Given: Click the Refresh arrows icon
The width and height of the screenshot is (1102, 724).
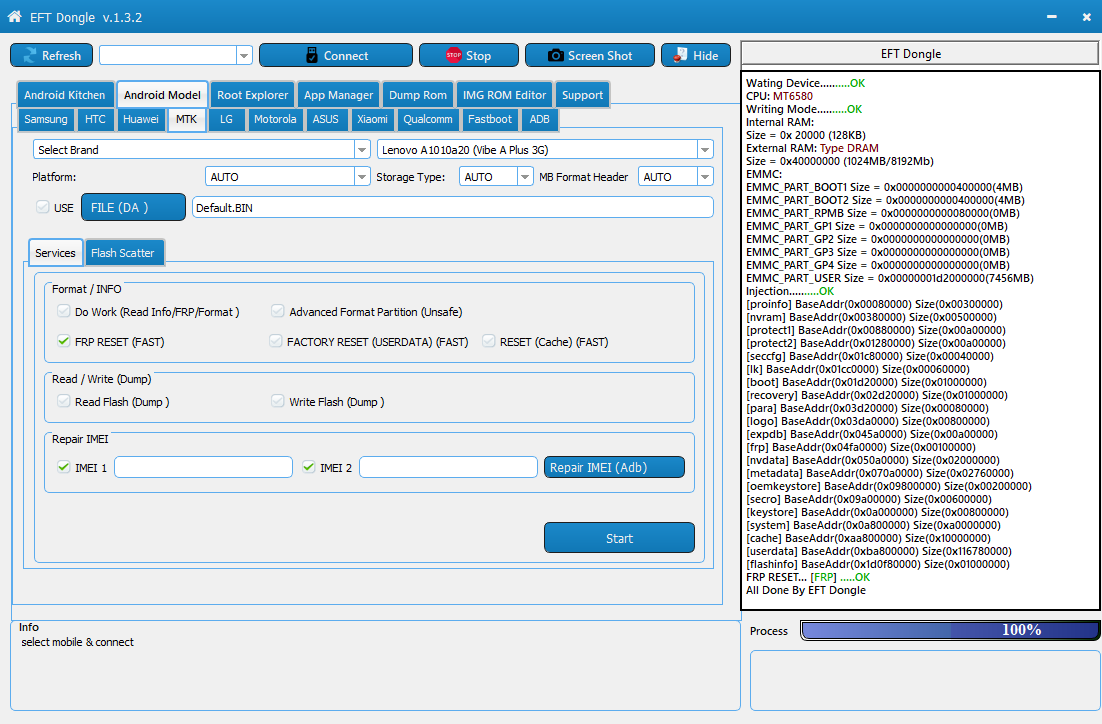Looking at the screenshot, I should click(x=29, y=56).
